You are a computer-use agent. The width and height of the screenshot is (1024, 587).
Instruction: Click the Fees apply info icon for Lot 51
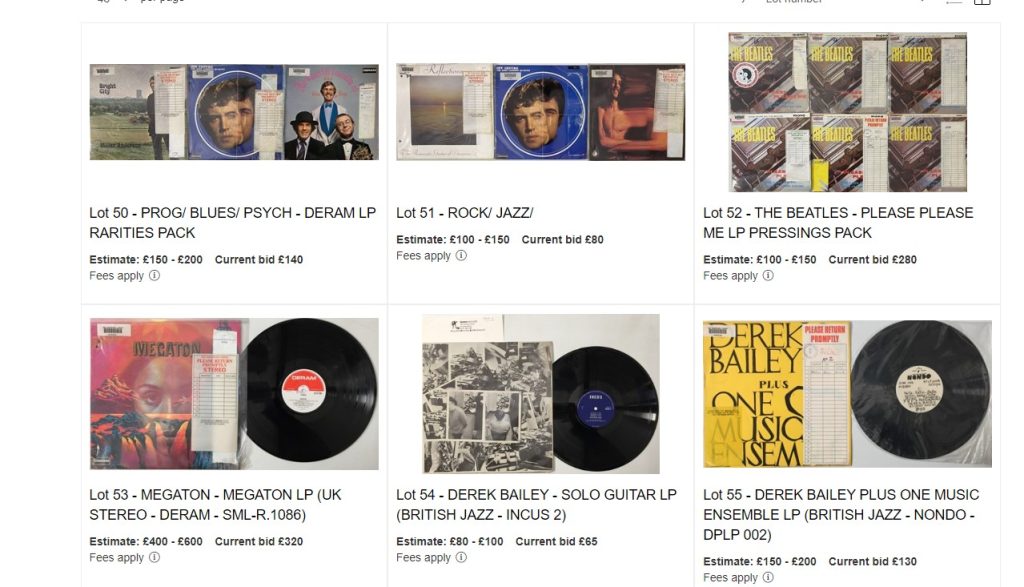(461, 255)
